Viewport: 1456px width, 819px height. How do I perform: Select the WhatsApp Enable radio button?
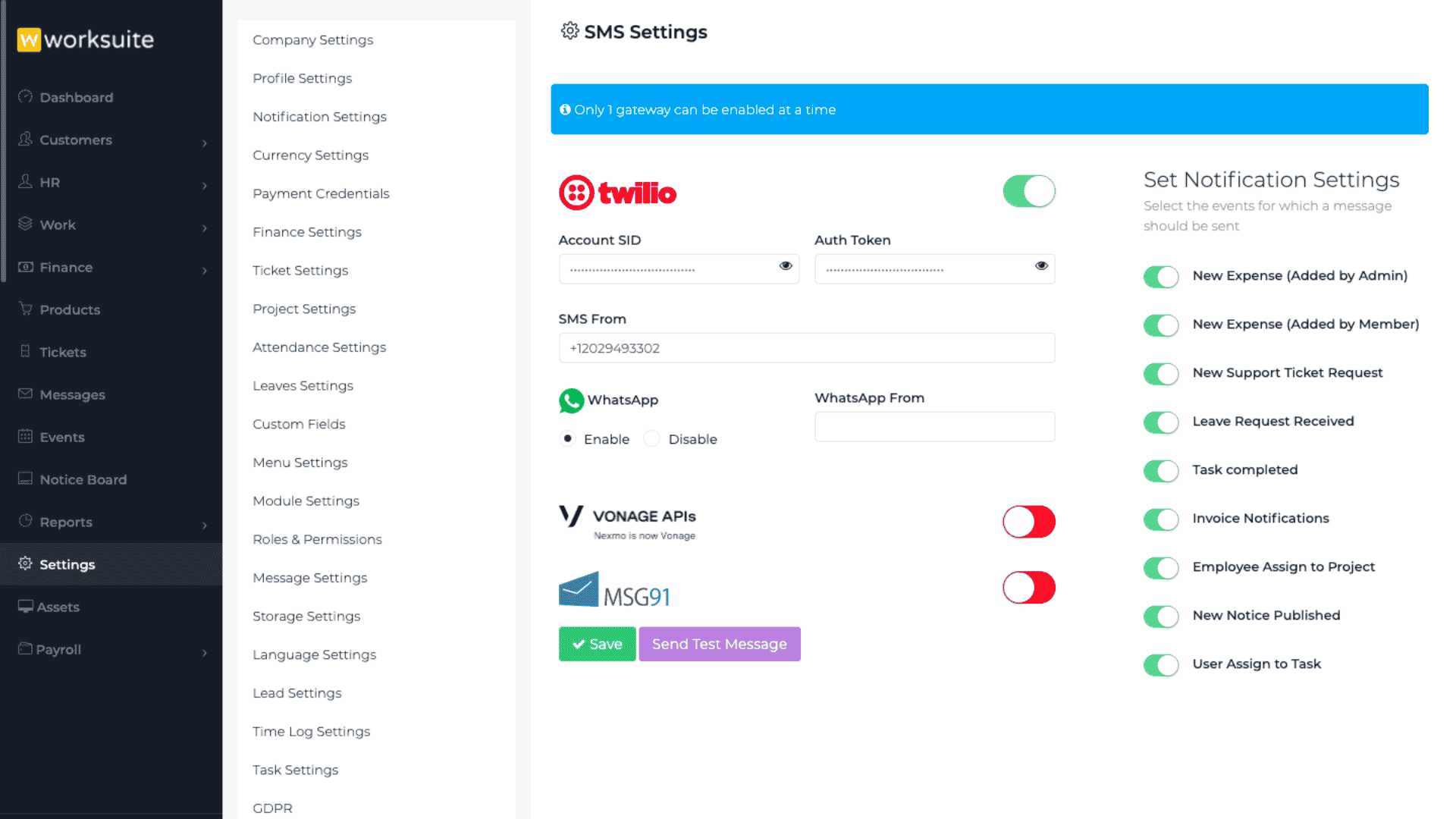567,439
